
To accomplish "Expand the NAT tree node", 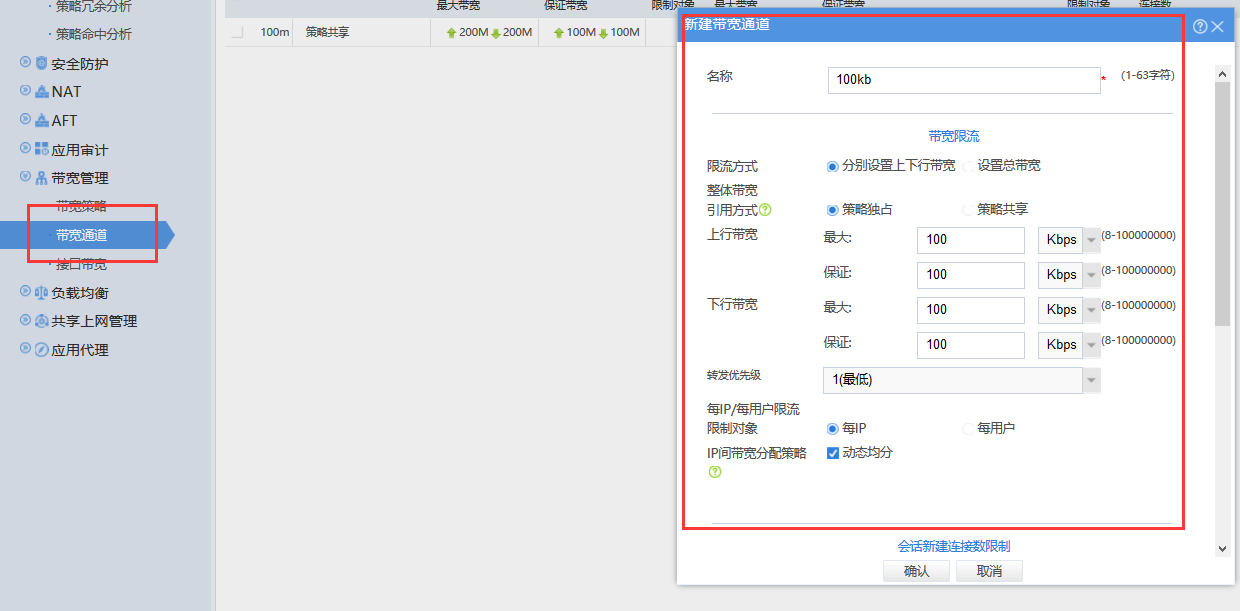I will tap(26, 91).
